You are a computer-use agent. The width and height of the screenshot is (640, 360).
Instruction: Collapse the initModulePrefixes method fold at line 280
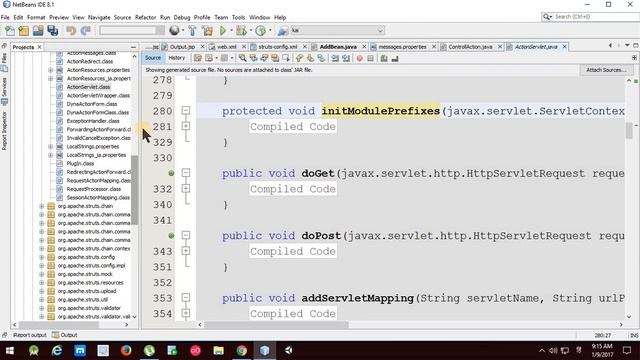click(186, 111)
